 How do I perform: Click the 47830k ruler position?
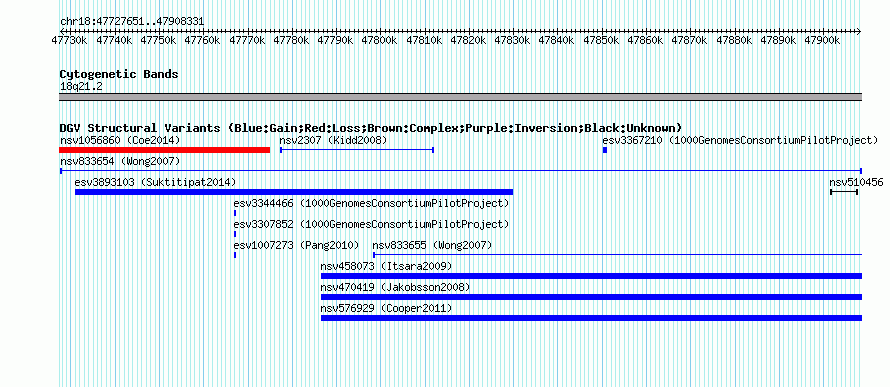pyautogui.click(x=514, y=40)
